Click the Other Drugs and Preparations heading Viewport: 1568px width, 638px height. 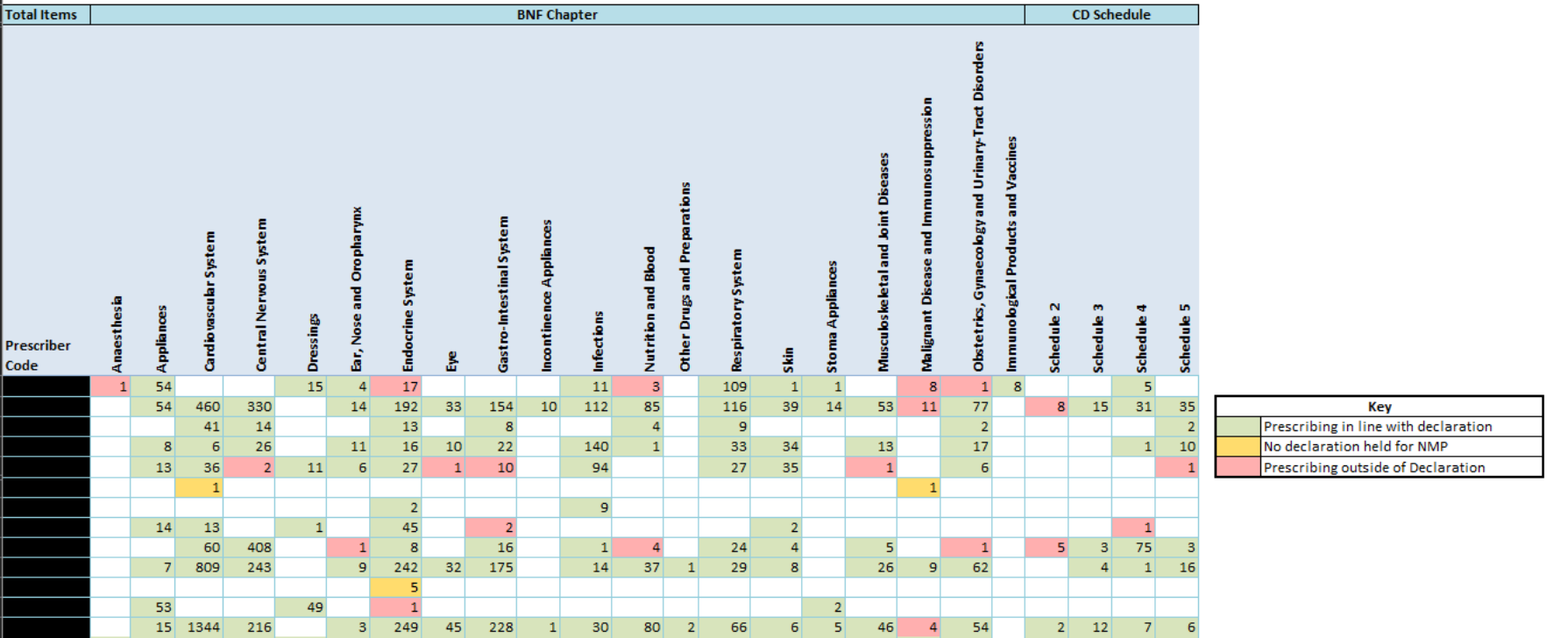(x=685, y=277)
